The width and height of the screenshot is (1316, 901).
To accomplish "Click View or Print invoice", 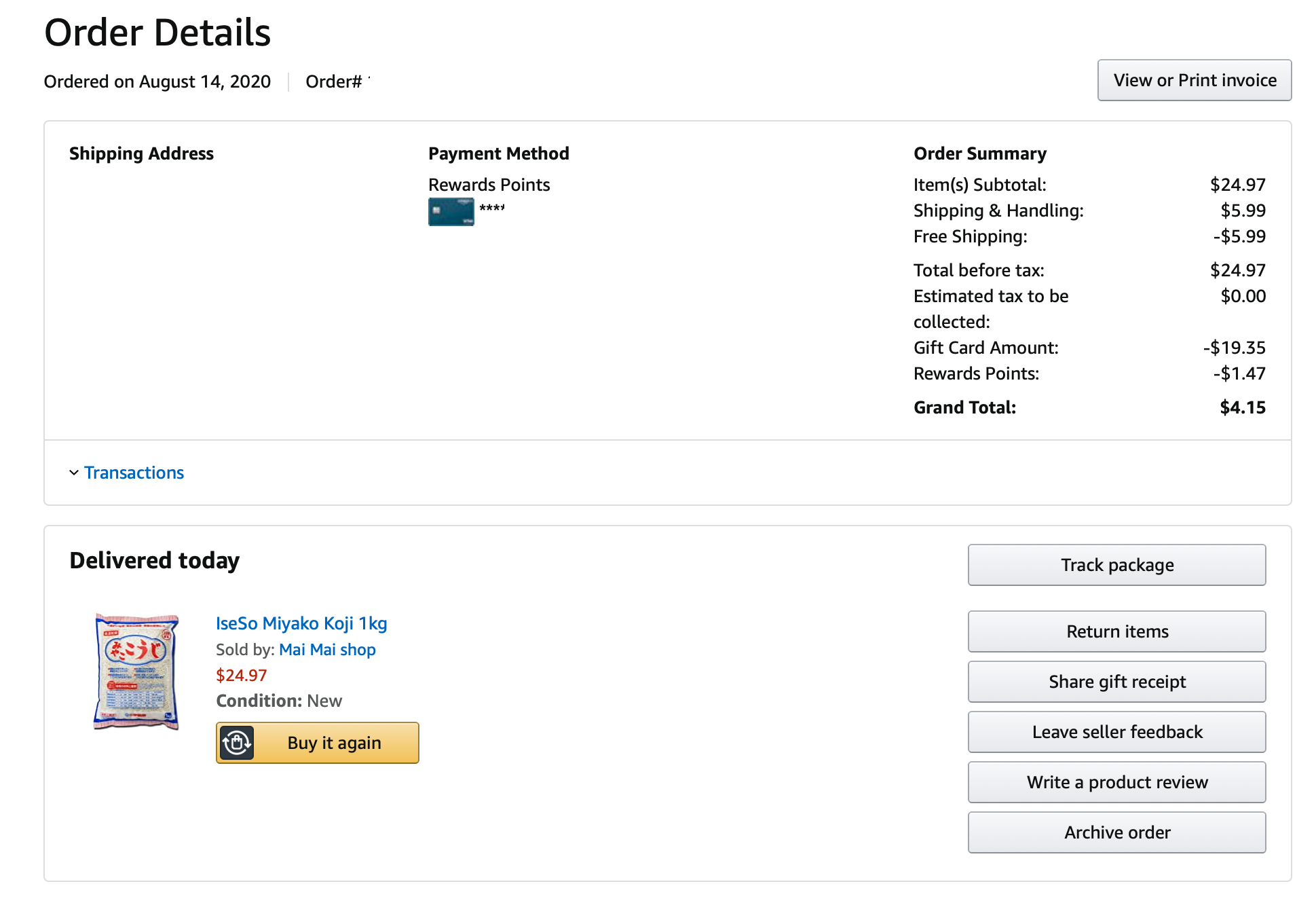I will [1195, 80].
